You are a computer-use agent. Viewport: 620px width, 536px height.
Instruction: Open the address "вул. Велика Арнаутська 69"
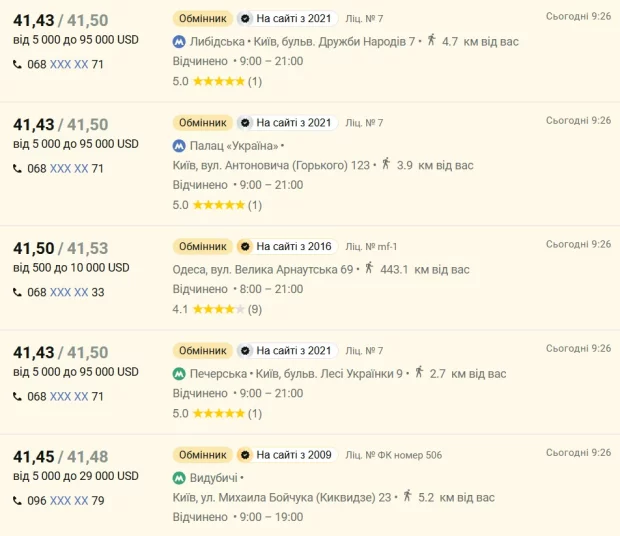click(281, 269)
